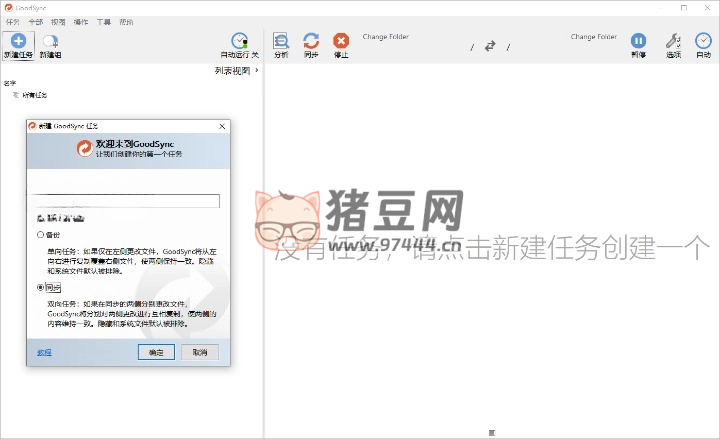Open the 任务 (Job) menu

[12, 21]
